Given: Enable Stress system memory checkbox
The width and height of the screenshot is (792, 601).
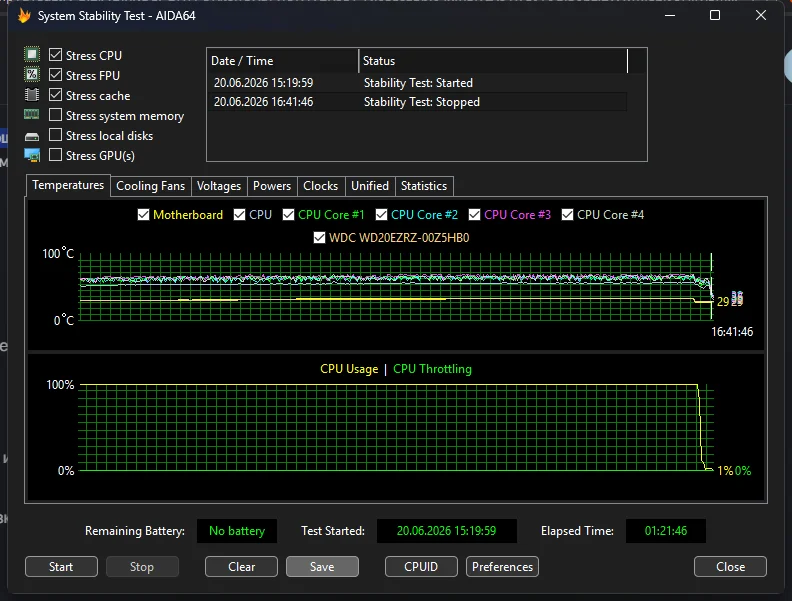Looking at the screenshot, I should 56,115.
